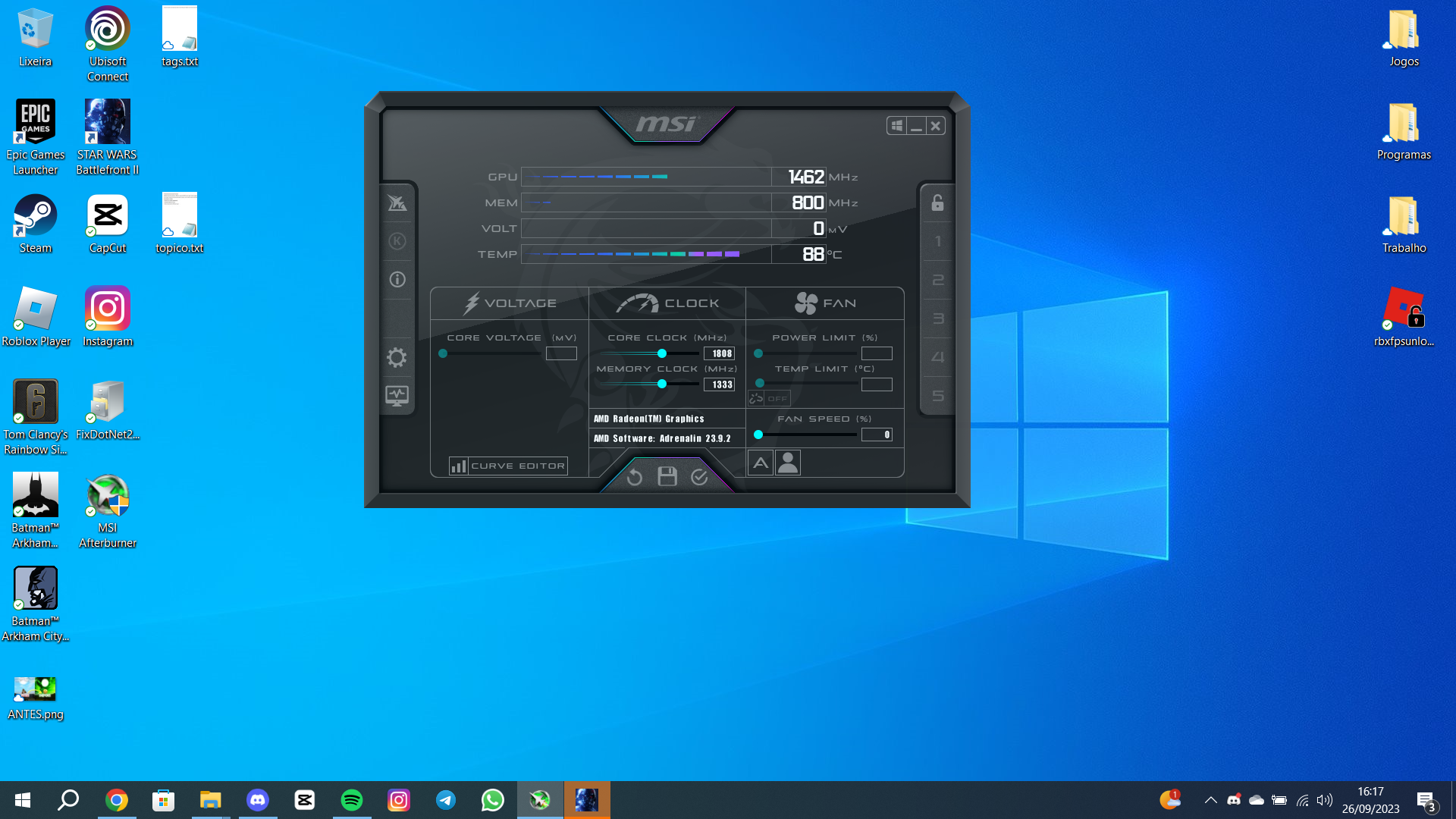Select profile slot 2

tap(938, 280)
